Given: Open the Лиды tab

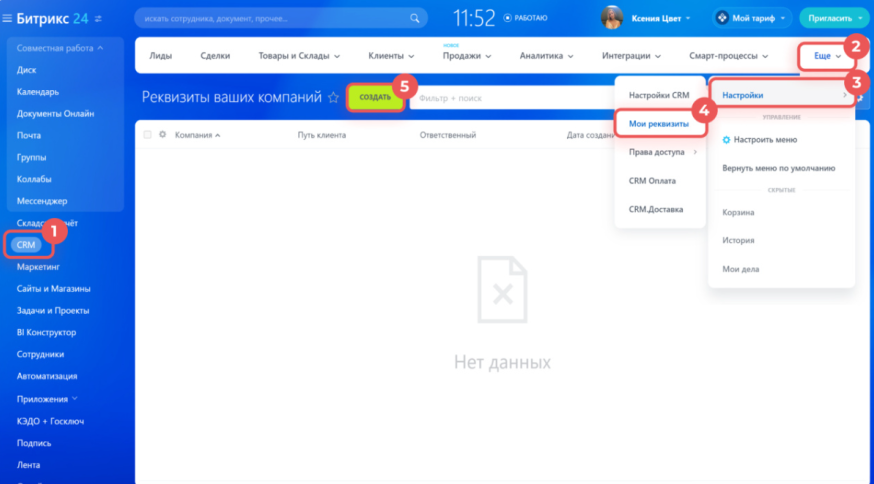Looking at the screenshot, I should click(161, 56).
